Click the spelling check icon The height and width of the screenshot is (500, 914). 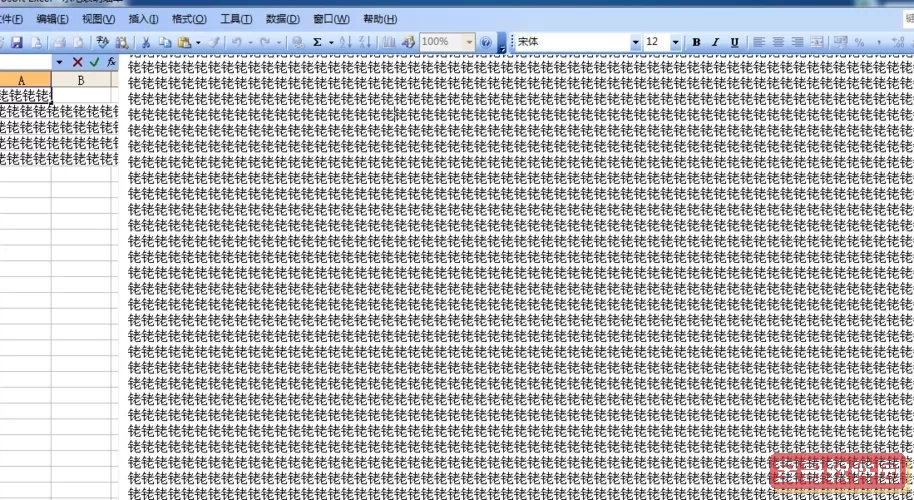102,42
